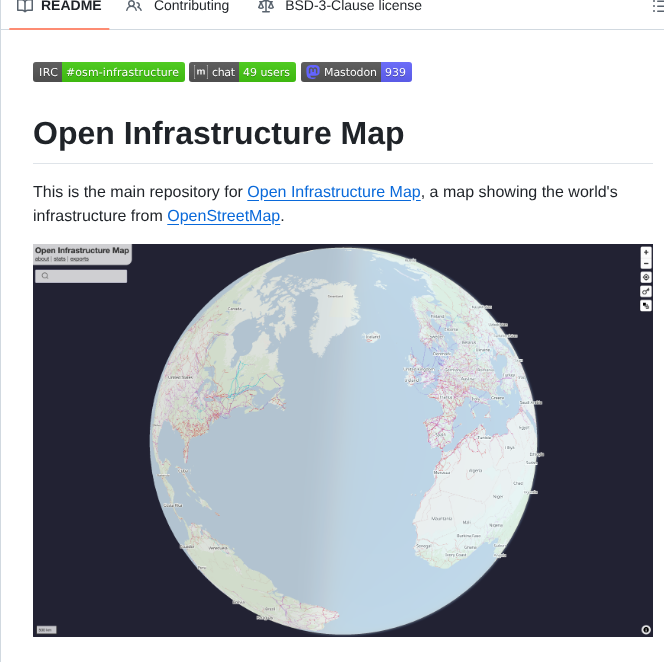Open the Matrix chat 49 users badge
The width and height of the screenshot is (664, 662).
click(x=242, y=72)
